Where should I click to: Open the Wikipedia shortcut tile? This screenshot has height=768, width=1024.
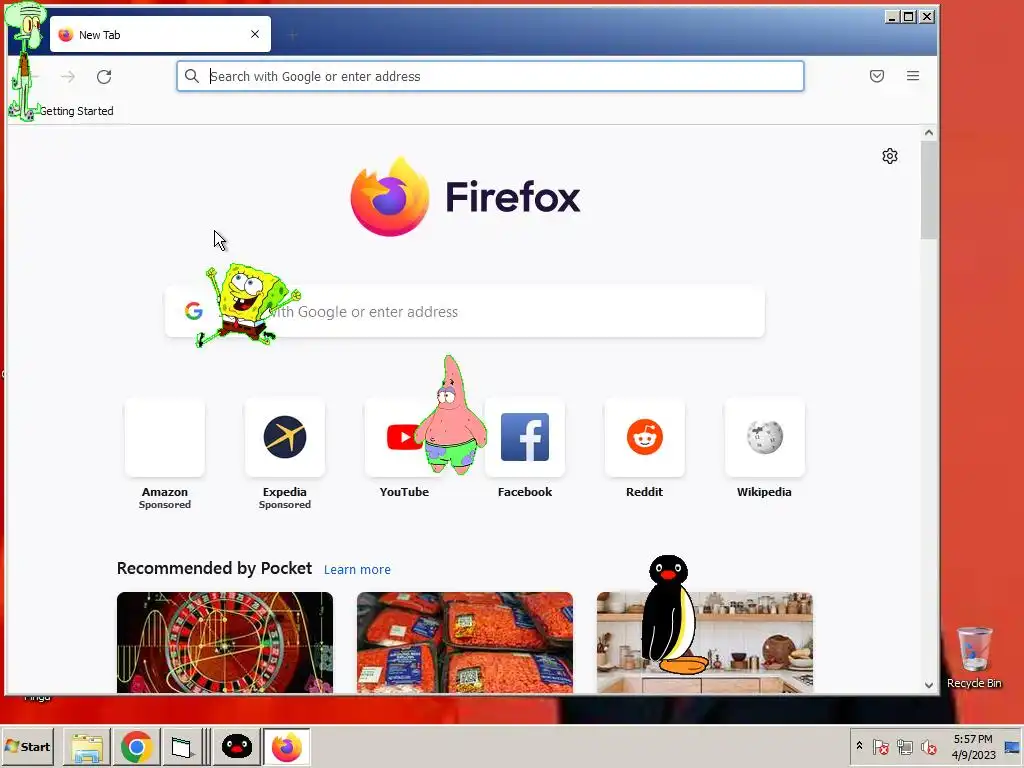pyautogui.click(x=764, y=437)
